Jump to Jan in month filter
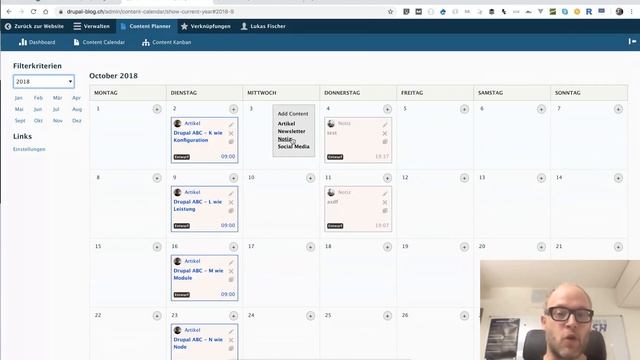This screenshot has height=360, width=640. coord(18,98)
